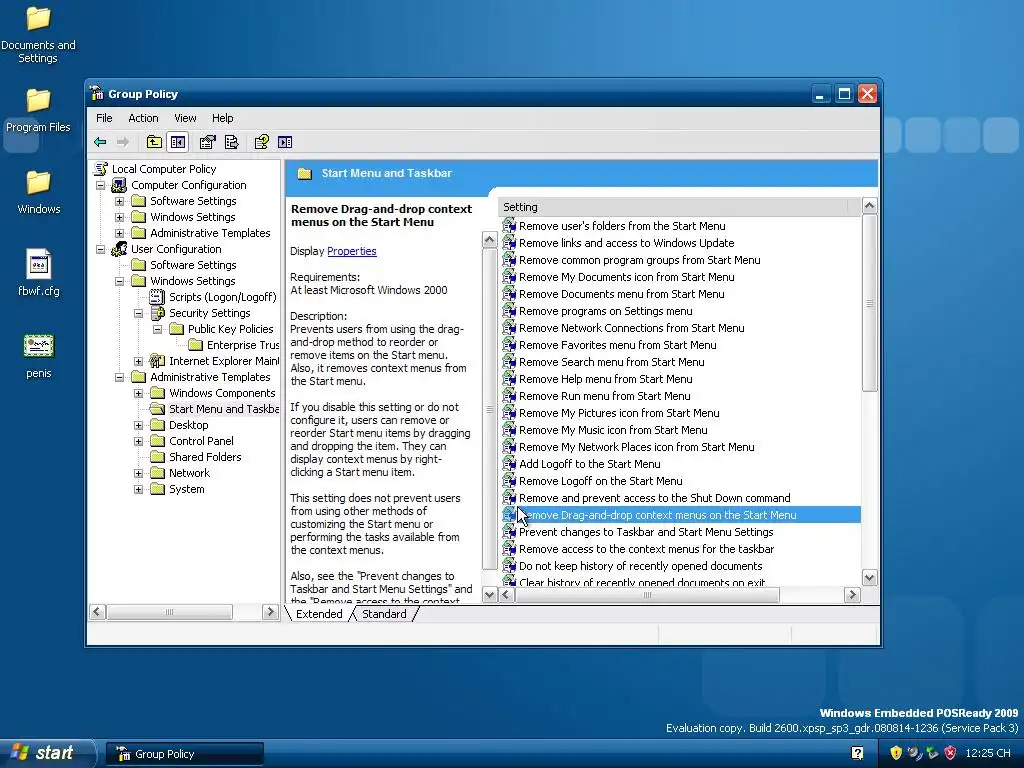Click the taskbar clock showing 12:25
1024x768 pixels.
[987, 753]
